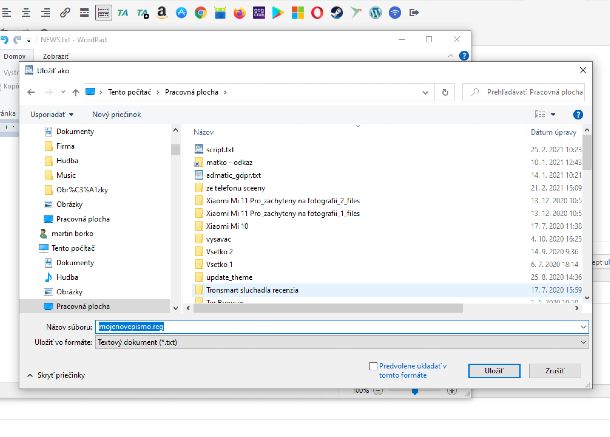
Task: Click the WordPress logo icon
Action: pos(375,13)
